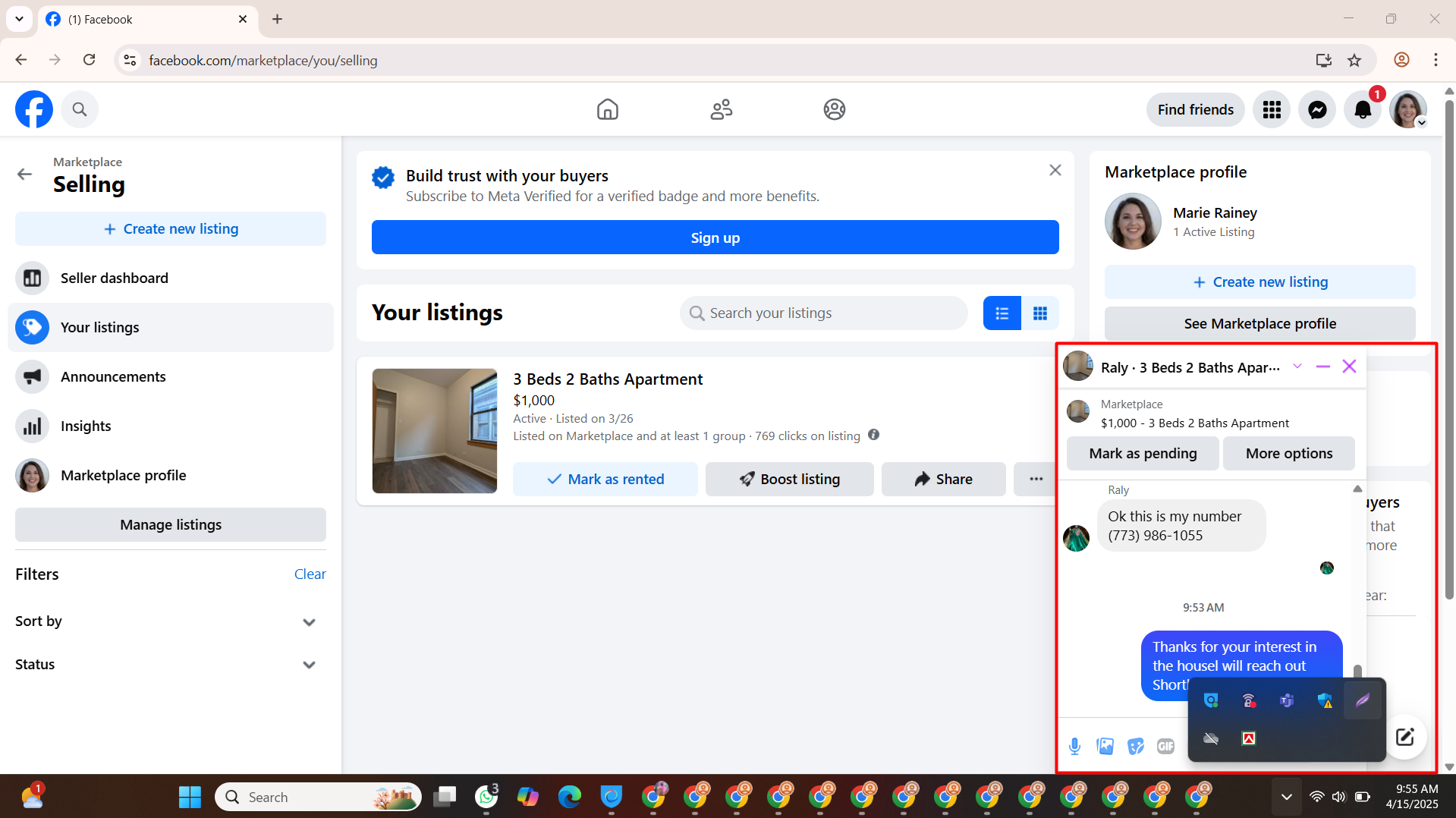Click the Search your listings field
The width and height of the screenshot is (1456, 818).
[823, 313]
